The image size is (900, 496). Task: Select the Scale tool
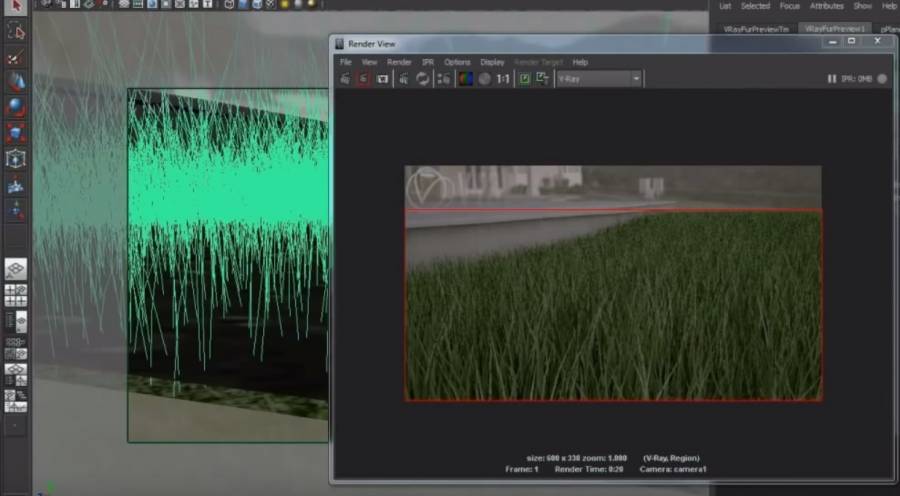point(16,133)
